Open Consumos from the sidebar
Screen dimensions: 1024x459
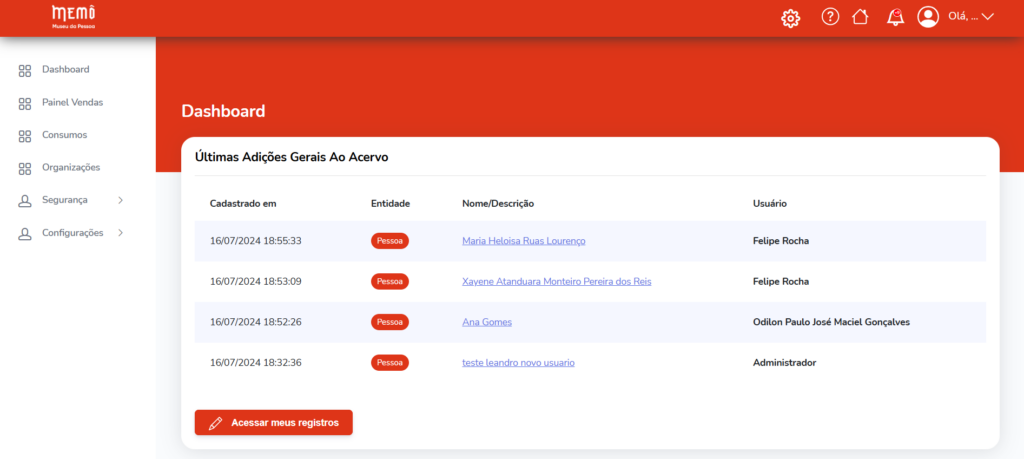64,135
